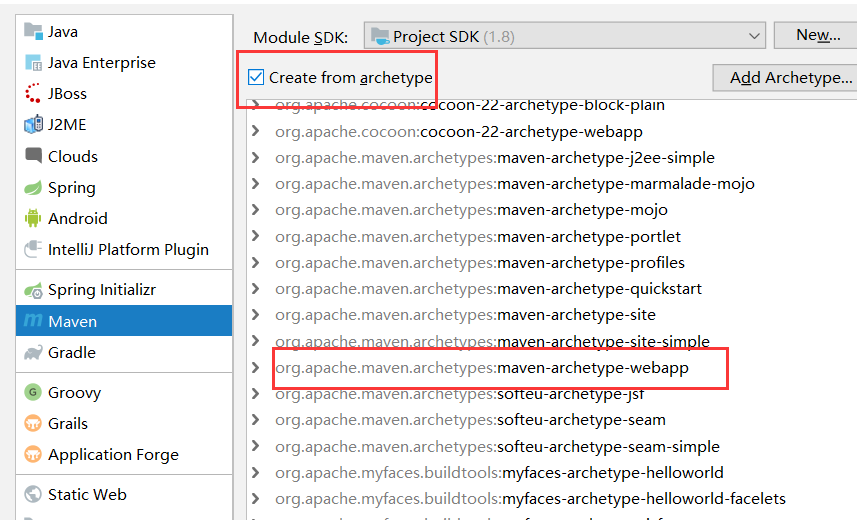This screenshot has width=857, height=520.
Task: Expand maven-archetype-webapp entry
Action: coord(255,367)
